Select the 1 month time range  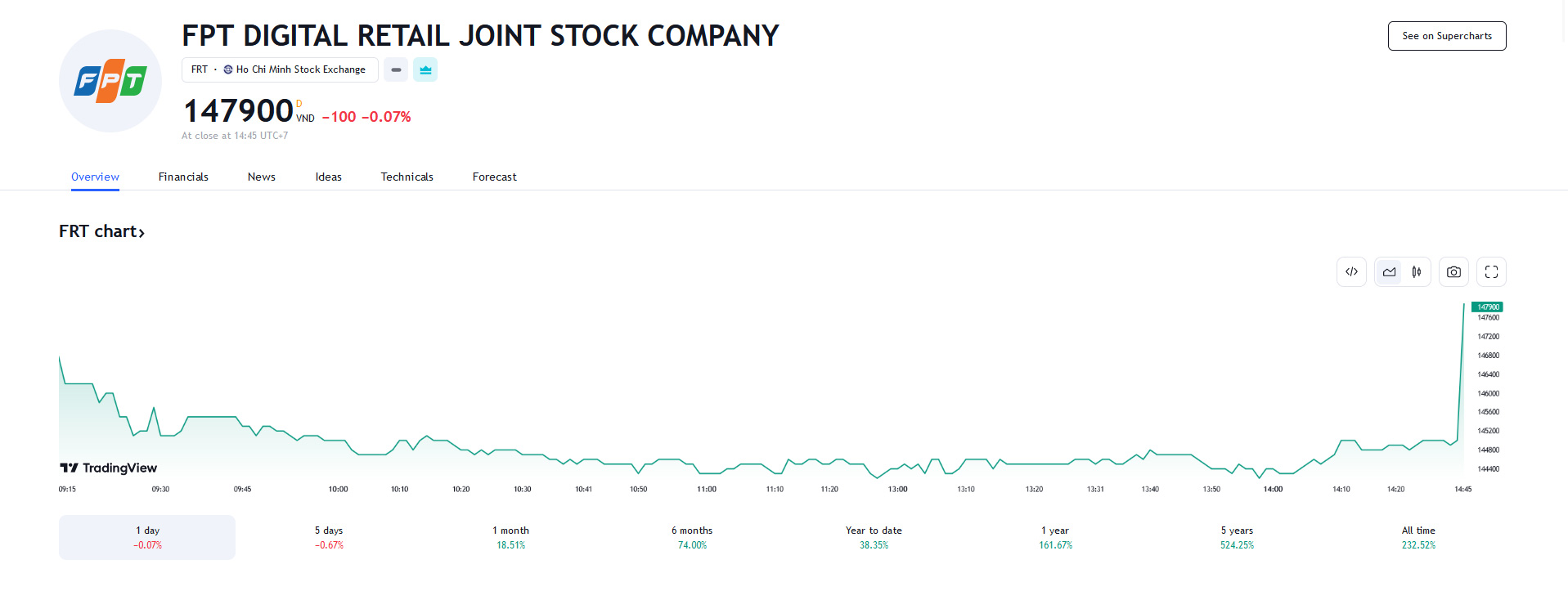[x=510, y=537]
